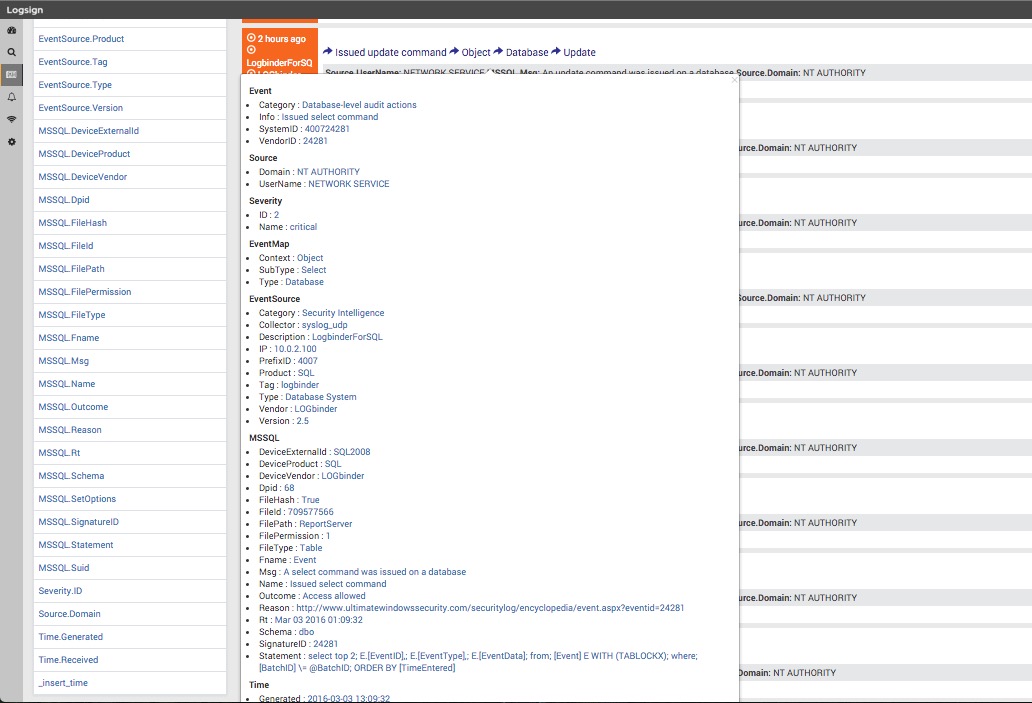This screenshot has height=703, width=1032.
Task: Select the Time.Received field
Action: pos(130,661)
